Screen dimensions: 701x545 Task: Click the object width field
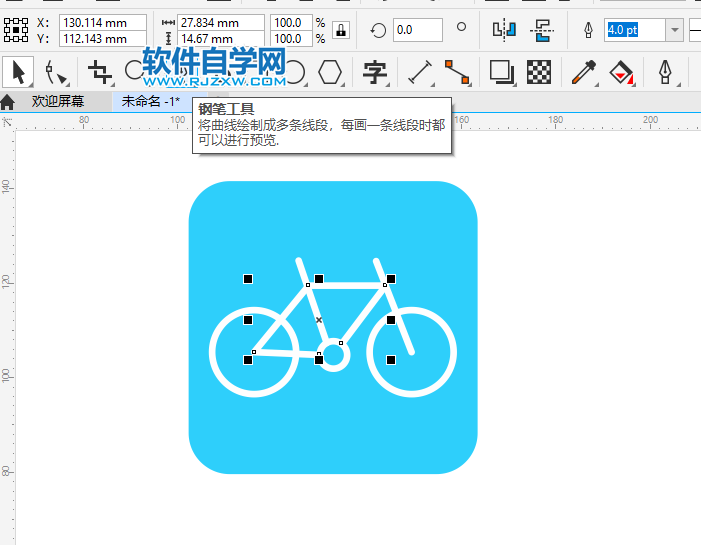tap(221, 22)
